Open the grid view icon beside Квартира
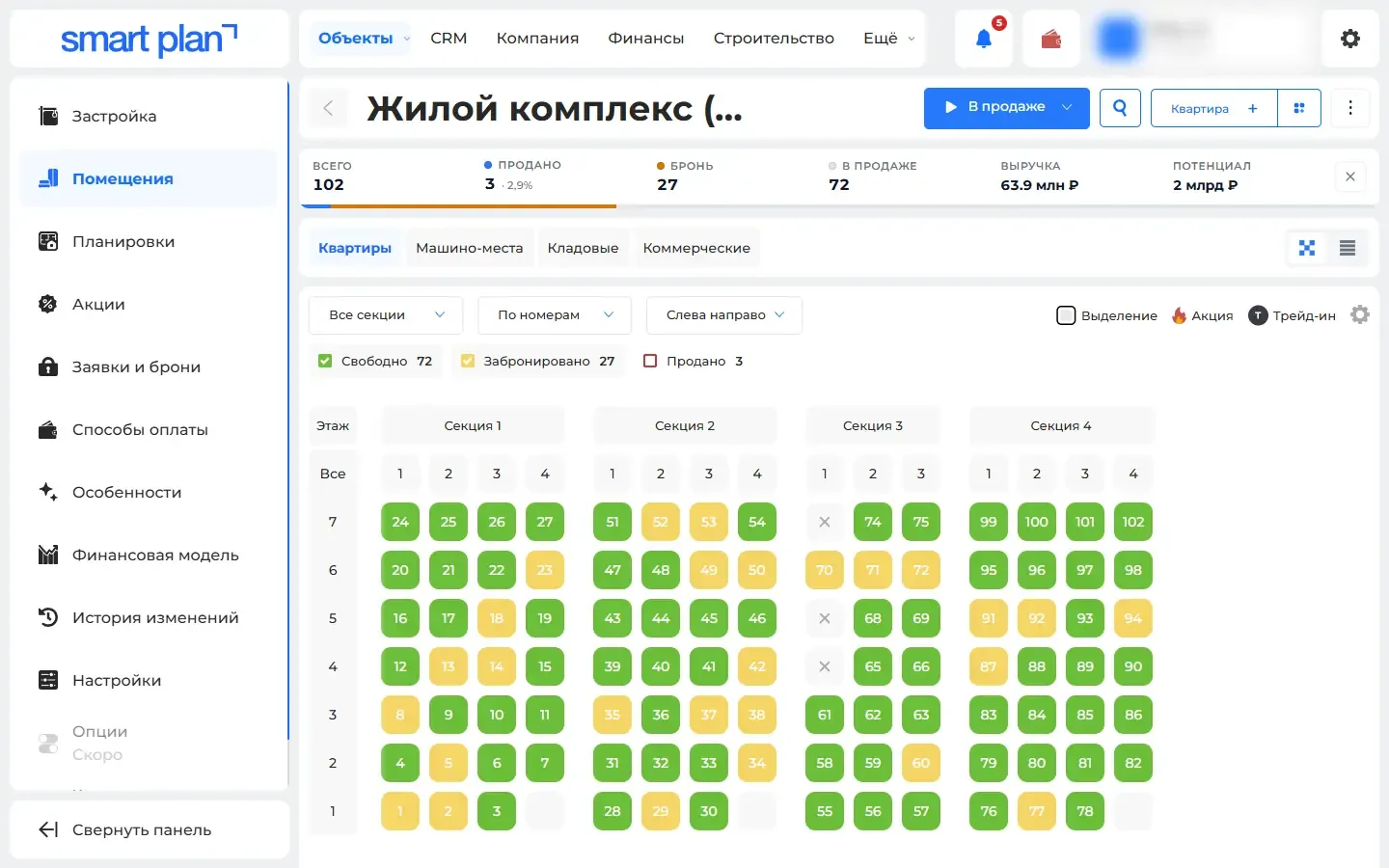The width and height of the screenshot is (1389, 868). click(1299, 108)
